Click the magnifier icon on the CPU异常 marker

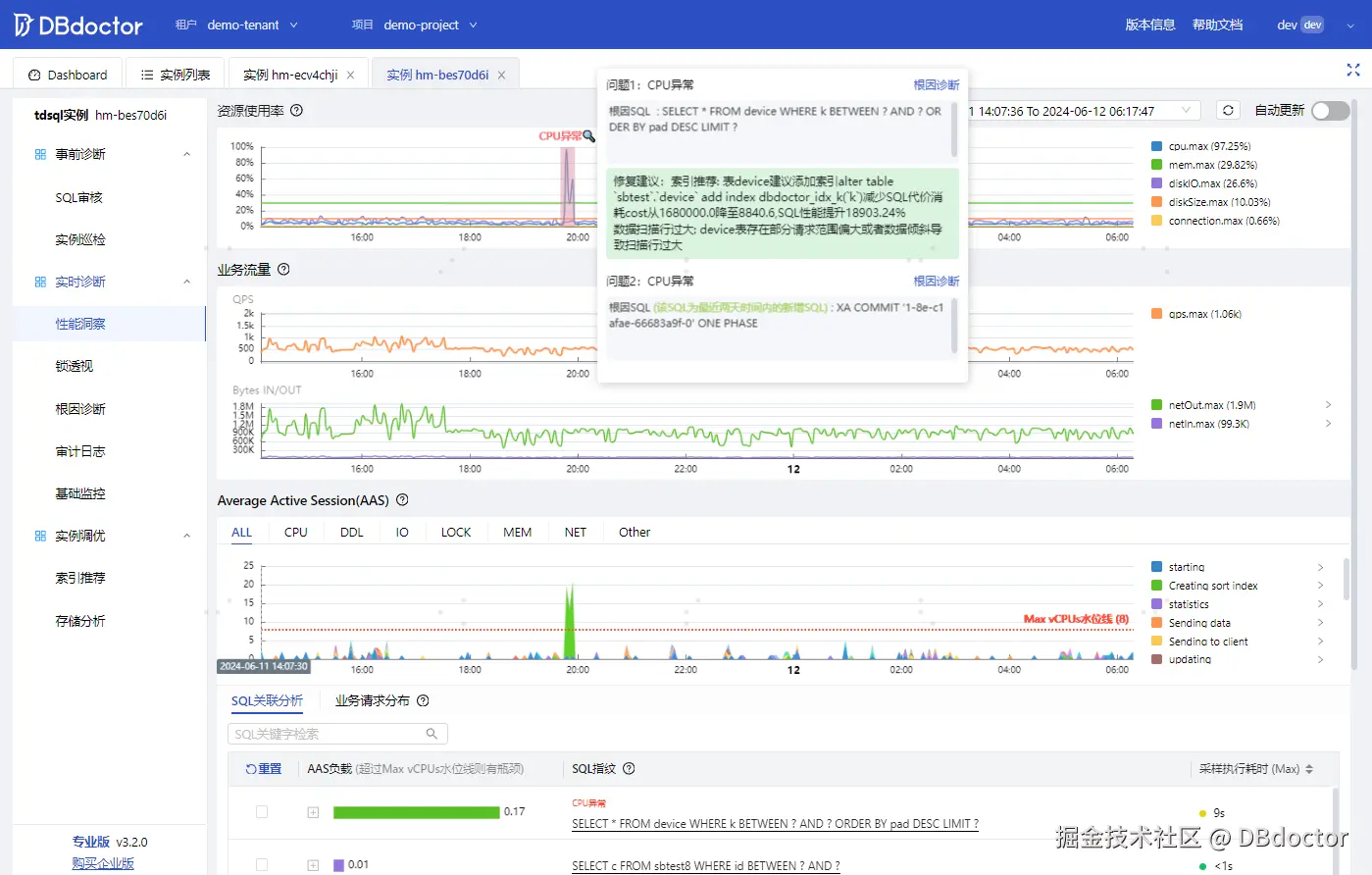(x=589, y=136)
